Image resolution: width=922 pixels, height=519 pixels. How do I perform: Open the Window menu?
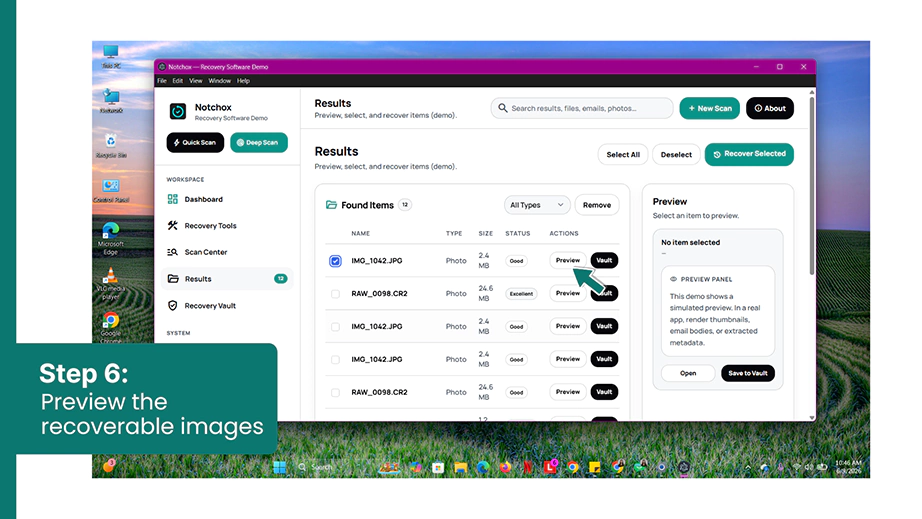click(x=219, y=81)
